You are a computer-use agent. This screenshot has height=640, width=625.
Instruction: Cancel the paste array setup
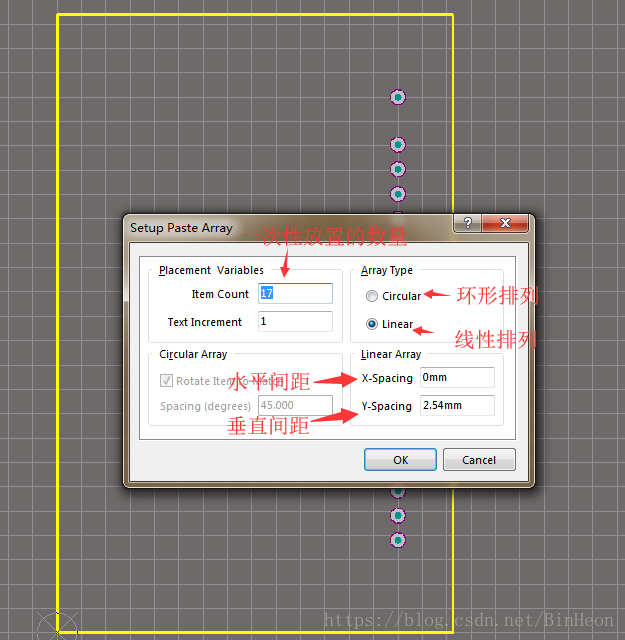(479, 460)
